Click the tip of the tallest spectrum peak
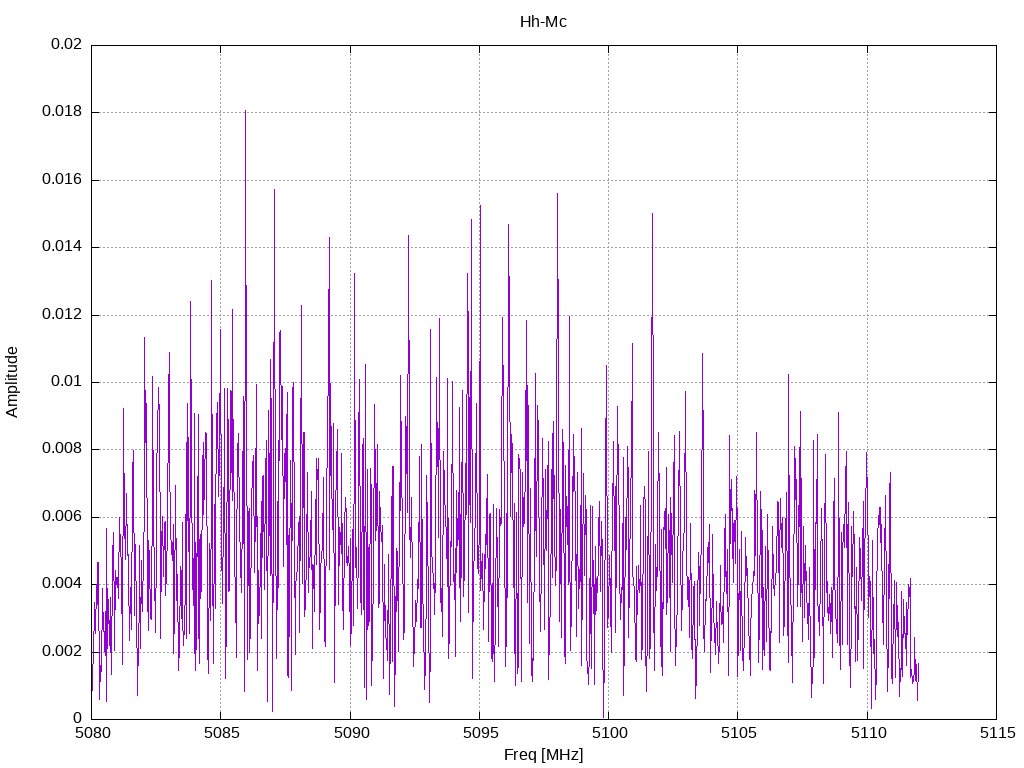Image resolution: width=1024 pixels, height=768 pixels. tap(245, 111)
